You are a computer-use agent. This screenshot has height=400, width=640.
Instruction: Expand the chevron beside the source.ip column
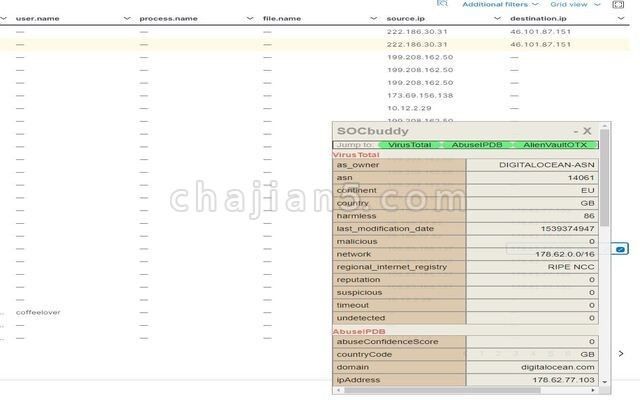pyautogui.click(x=496, y=19)
